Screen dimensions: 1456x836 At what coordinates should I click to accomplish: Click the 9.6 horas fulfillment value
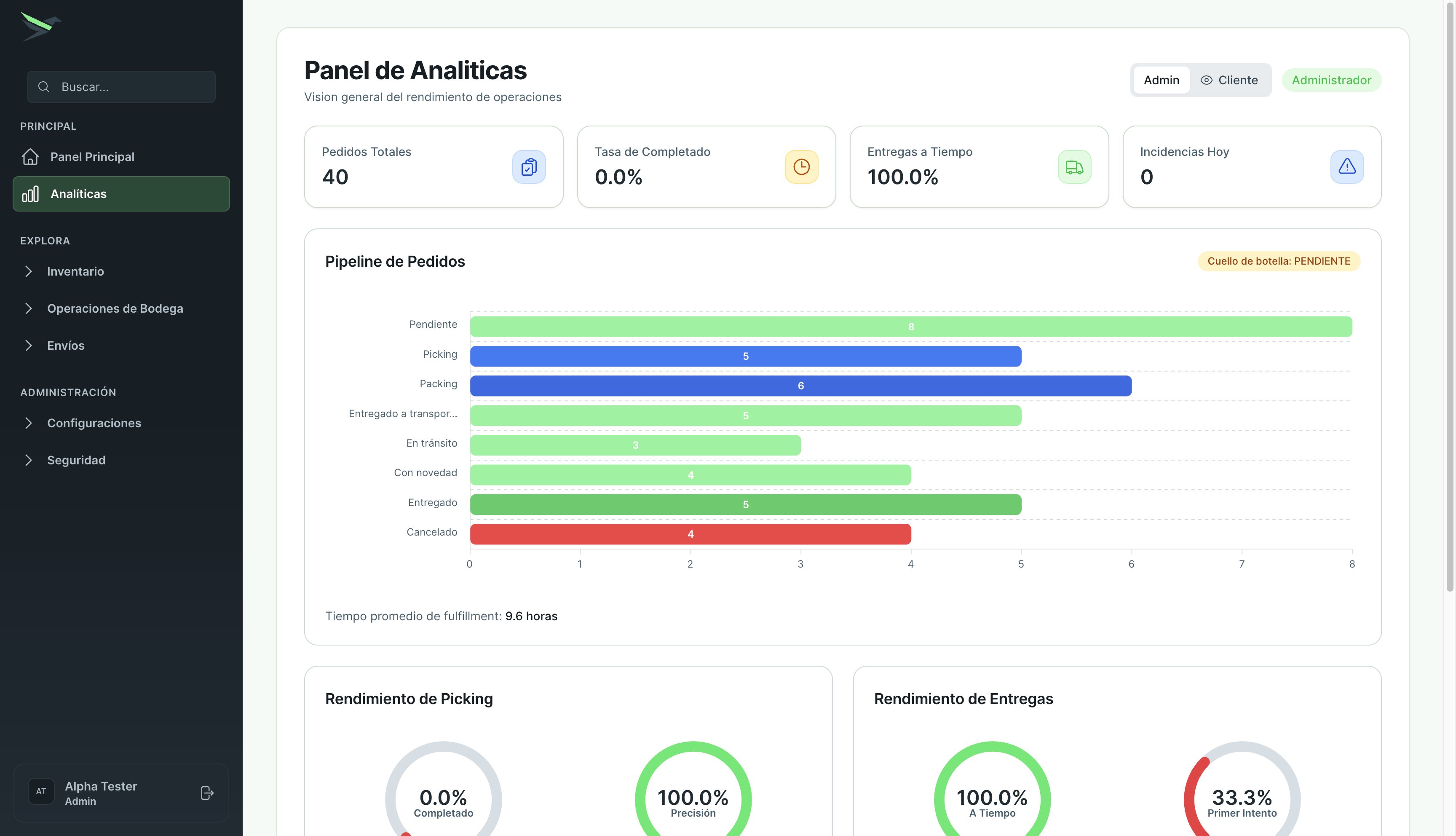[x=531, y=616]
